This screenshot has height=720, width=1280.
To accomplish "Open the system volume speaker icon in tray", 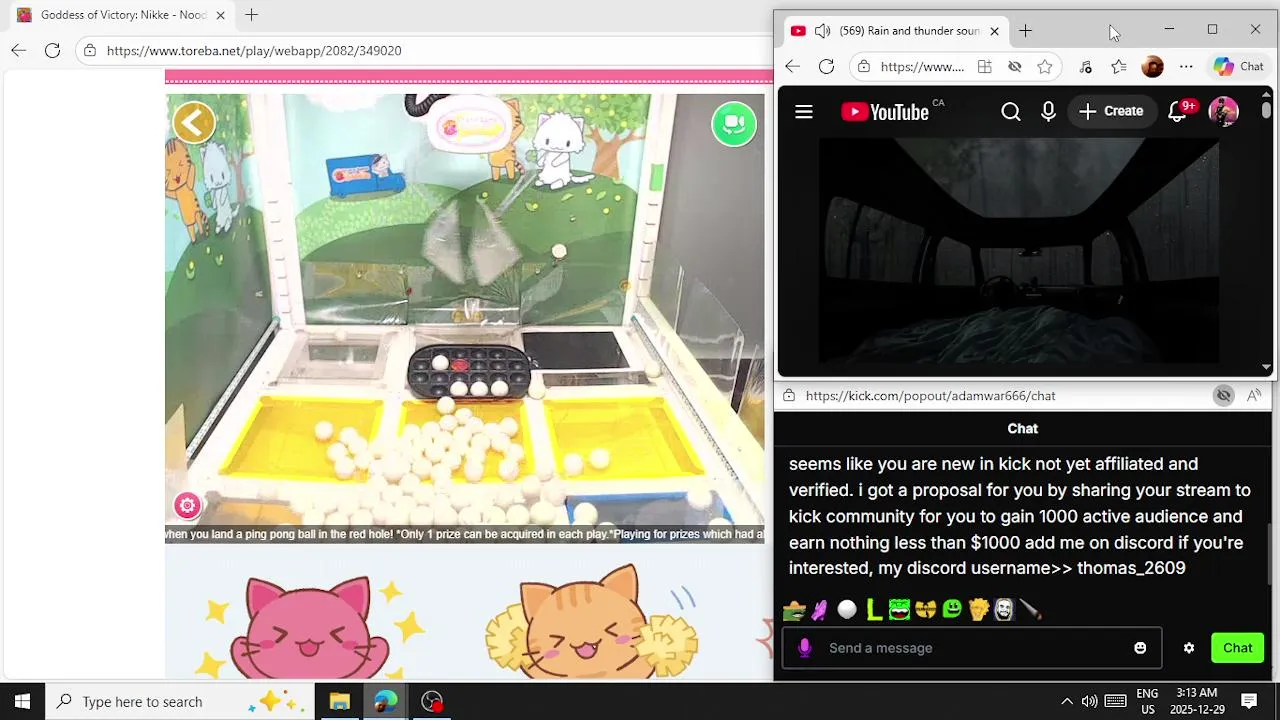I will tap(1089, 701).
